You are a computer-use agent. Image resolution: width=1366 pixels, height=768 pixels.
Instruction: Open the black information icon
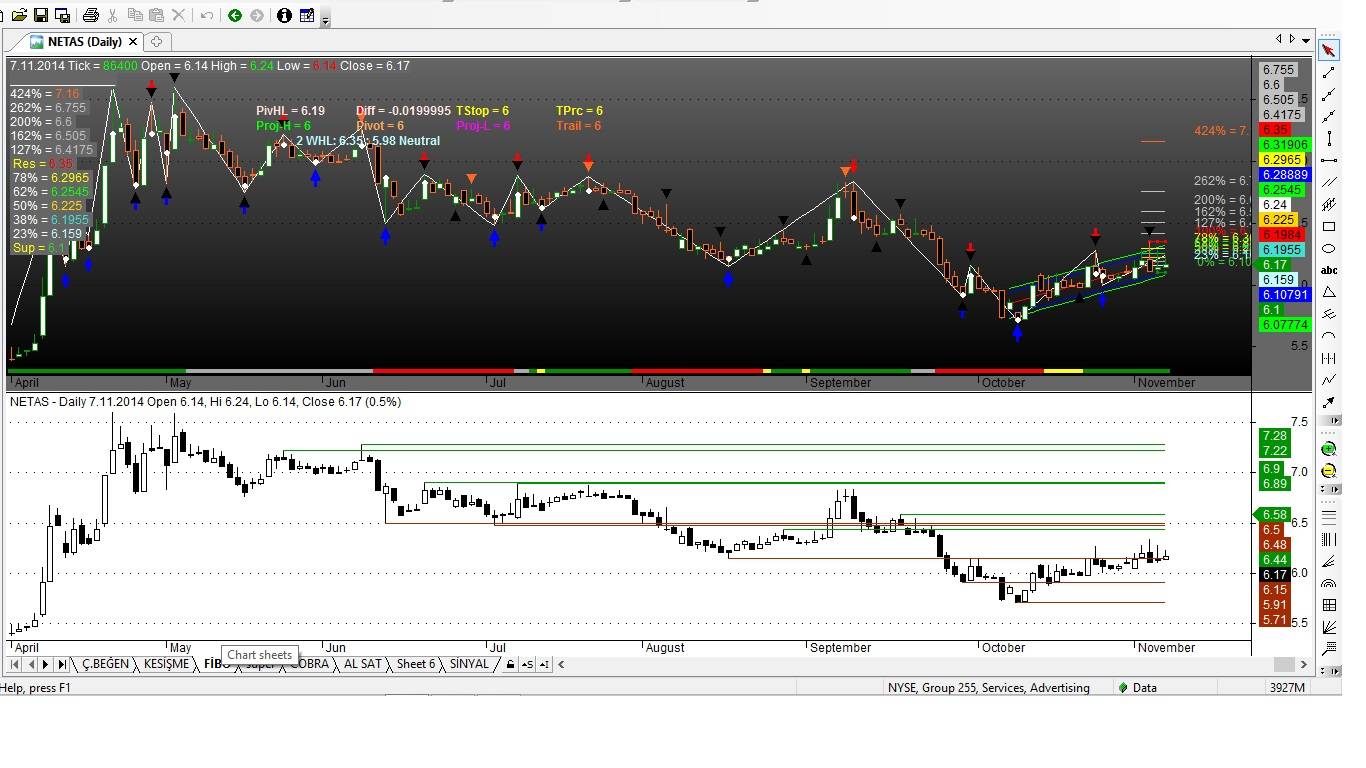point(285,15)
